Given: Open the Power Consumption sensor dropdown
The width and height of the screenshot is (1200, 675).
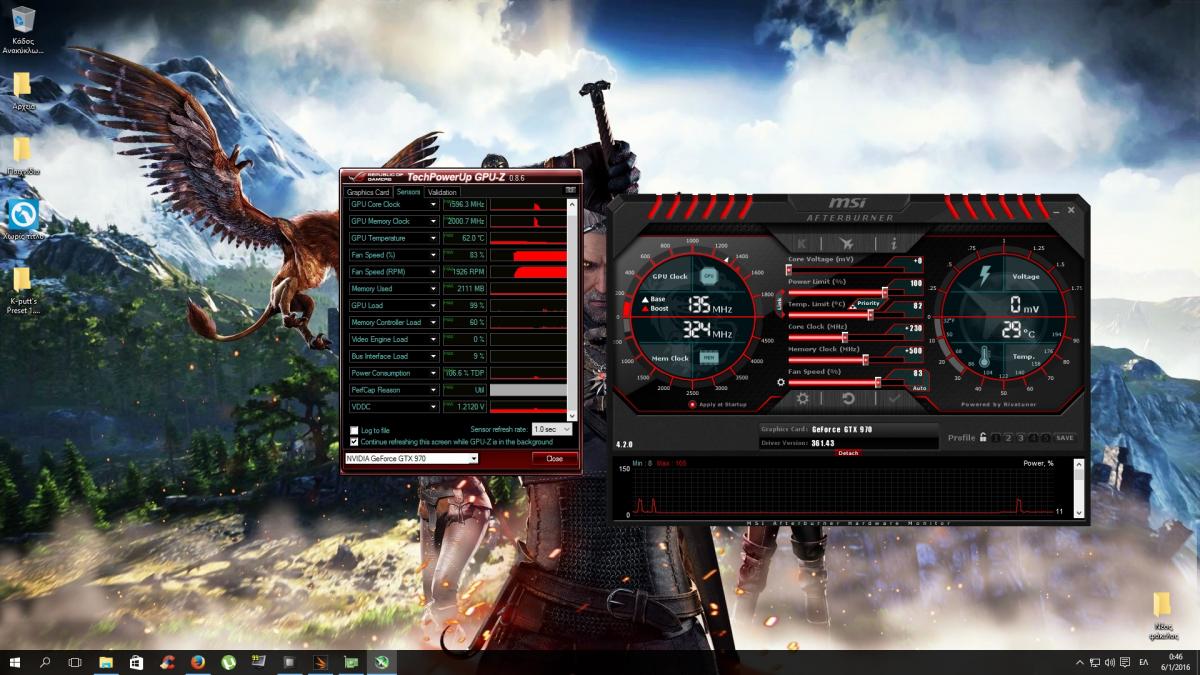Looking at the screenshot, I should pos(433,373).
